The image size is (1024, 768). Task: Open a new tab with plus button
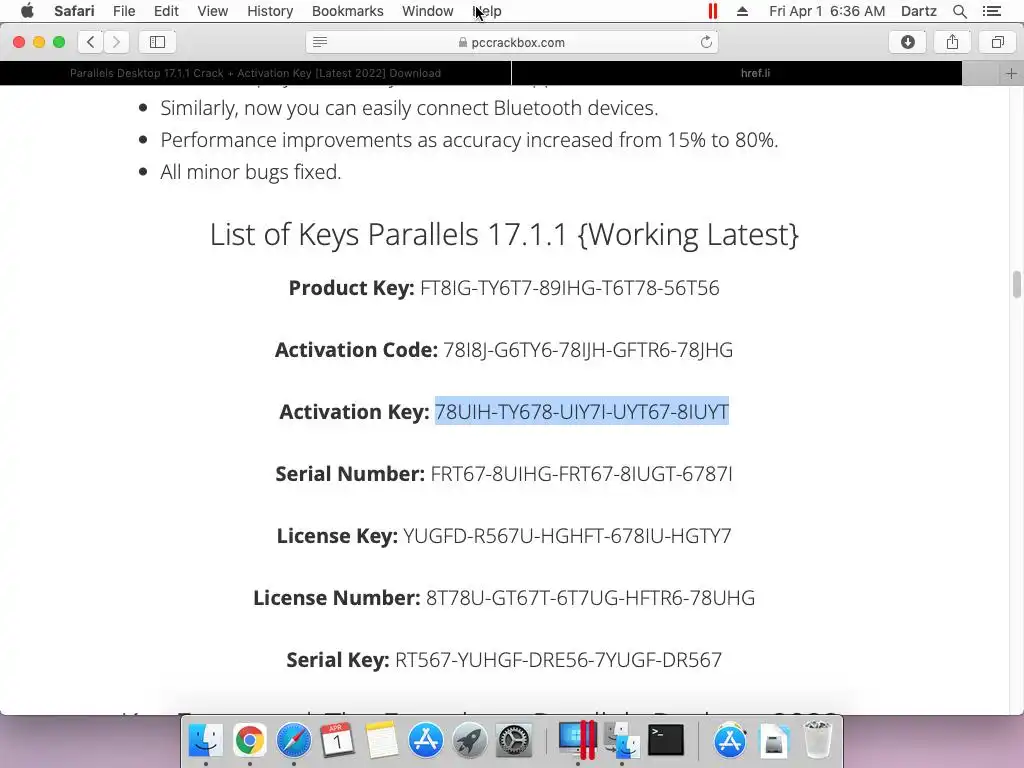pyautogui.click(x=1011, y=74)
